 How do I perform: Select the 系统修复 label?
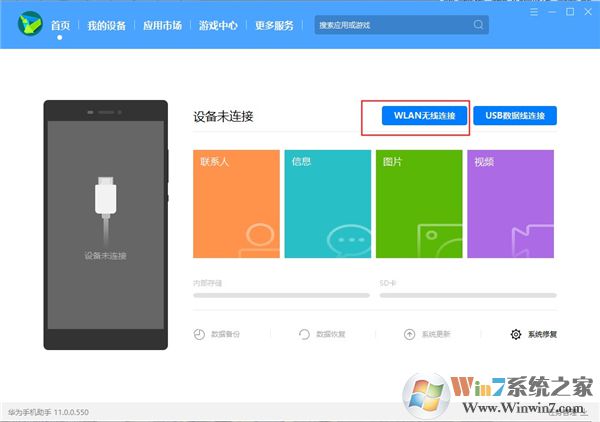pyautogui.click(x=542, y=334)
